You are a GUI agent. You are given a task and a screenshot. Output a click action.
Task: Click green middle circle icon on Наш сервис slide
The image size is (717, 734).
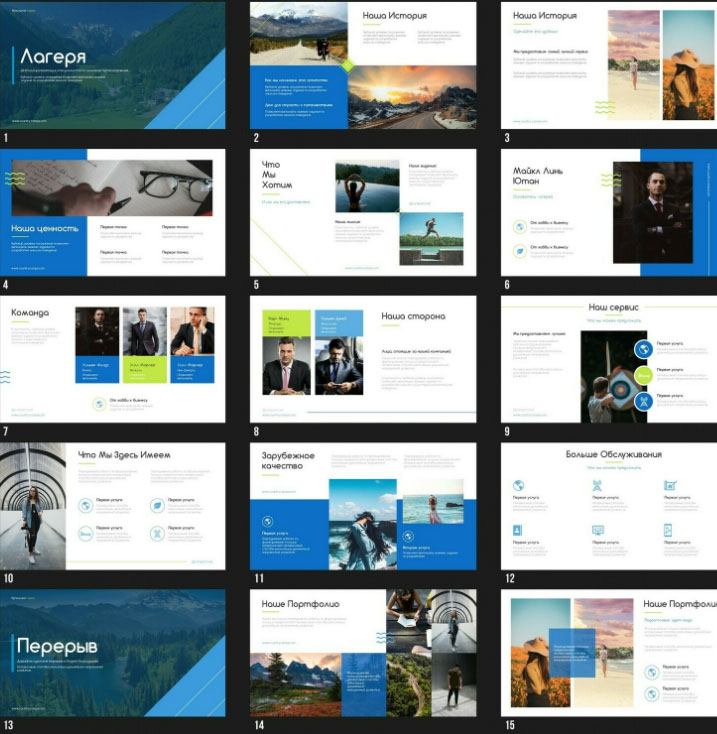click(x=645, y=375)
